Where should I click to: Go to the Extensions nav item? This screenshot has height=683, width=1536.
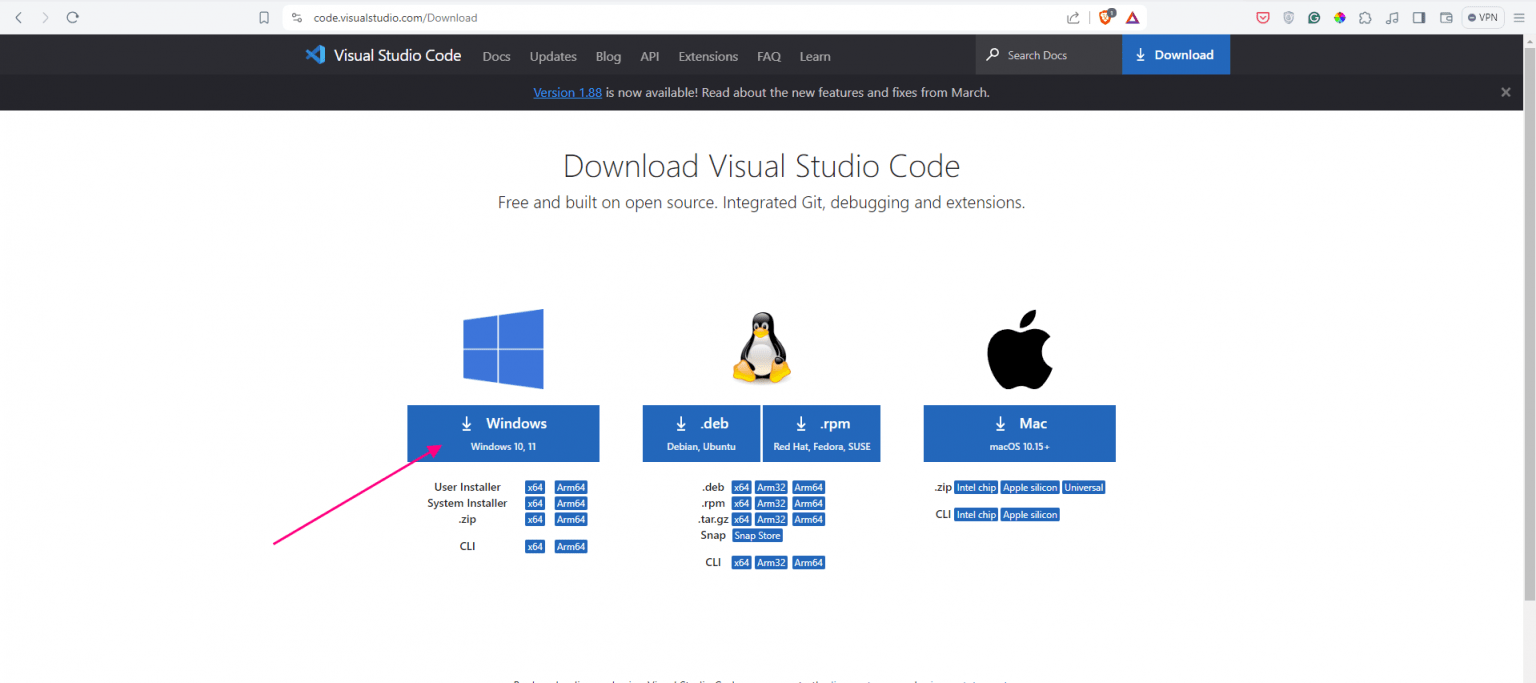tap(708, 56)
